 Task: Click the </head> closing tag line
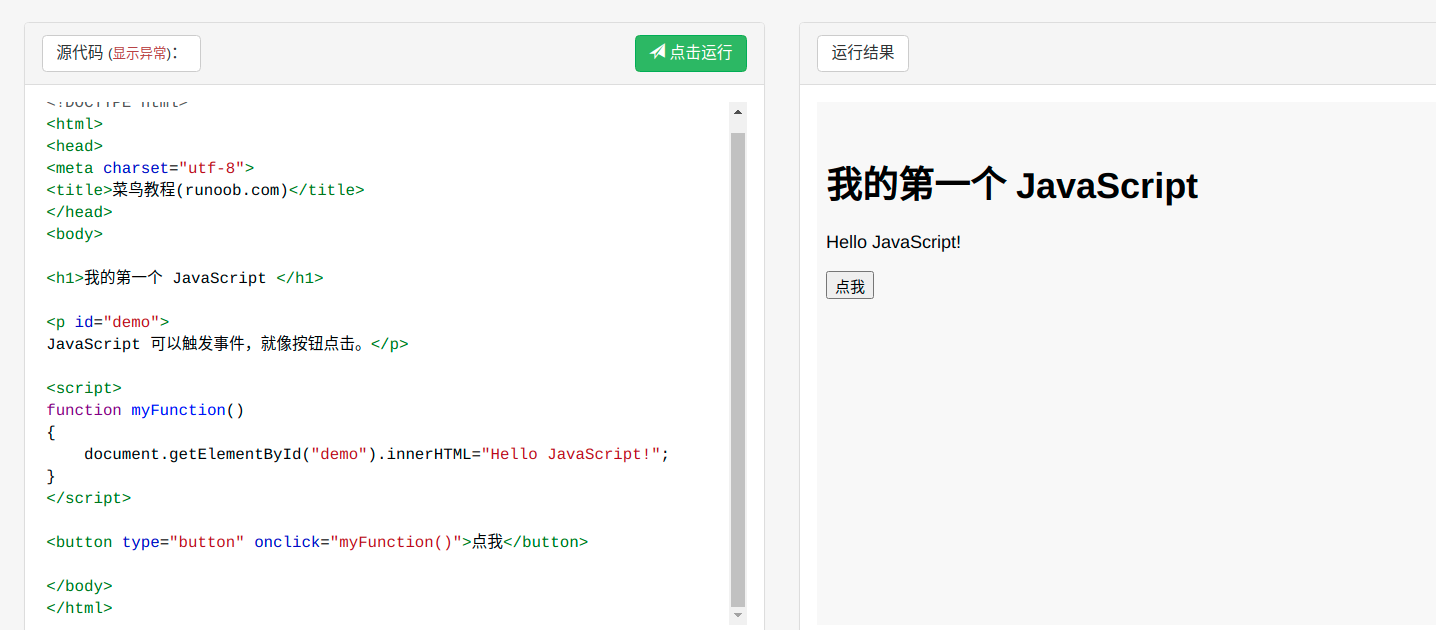[x=79, y=212]
